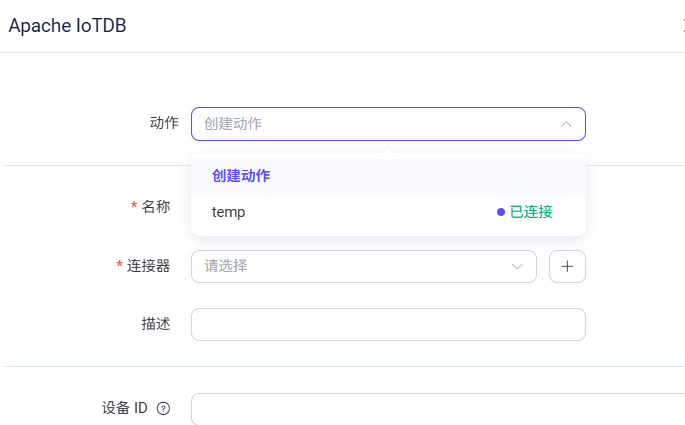Image resolution: width=685 pixels, height=425 pixels.
Task: Click the 动作 combo box showing 创建动作
Action: (388, 124)
